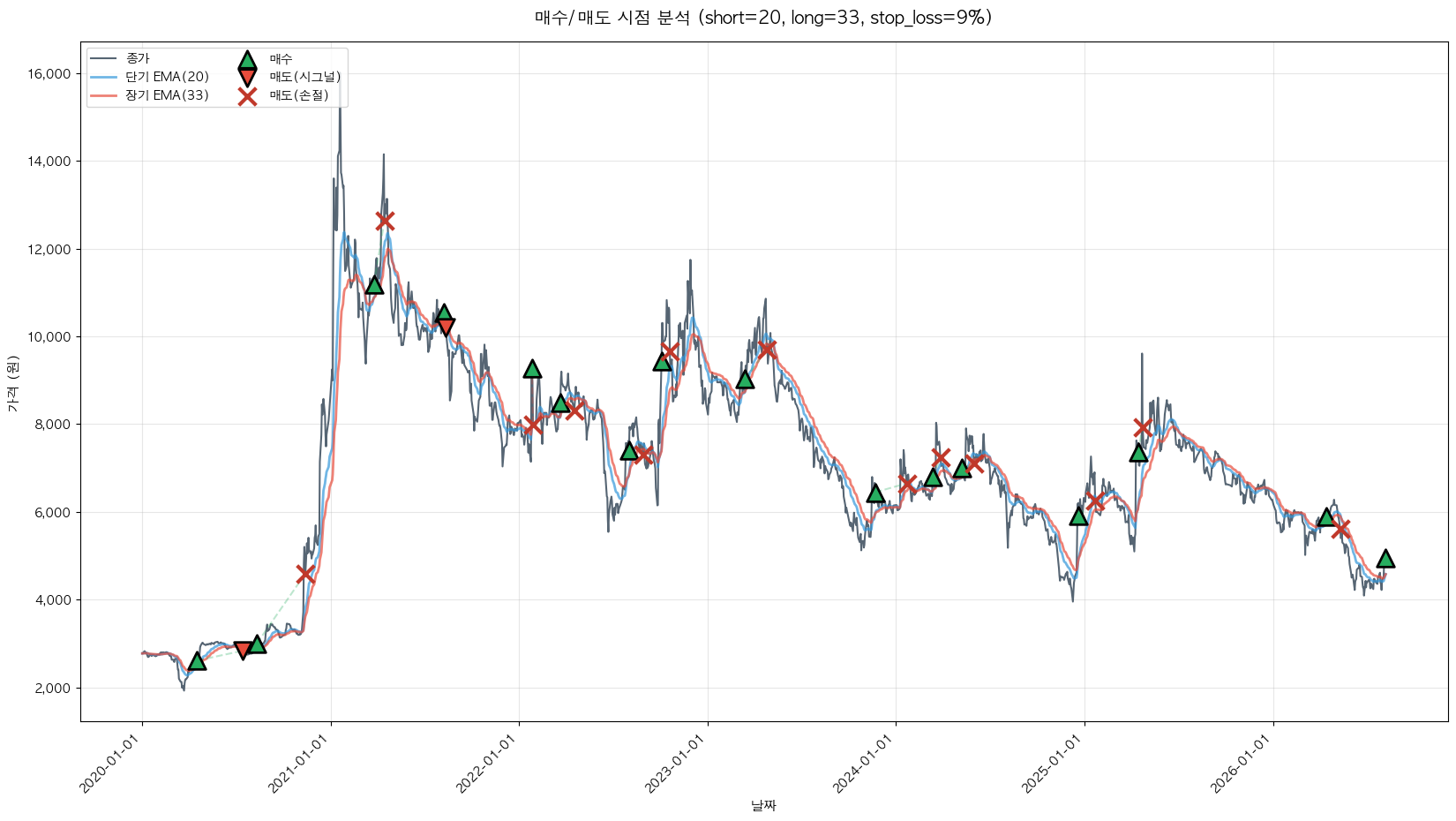Screen dimensions: 1456x821
Task: Click the y-axis label 가격 (원)
Action: tap(12, 384)
